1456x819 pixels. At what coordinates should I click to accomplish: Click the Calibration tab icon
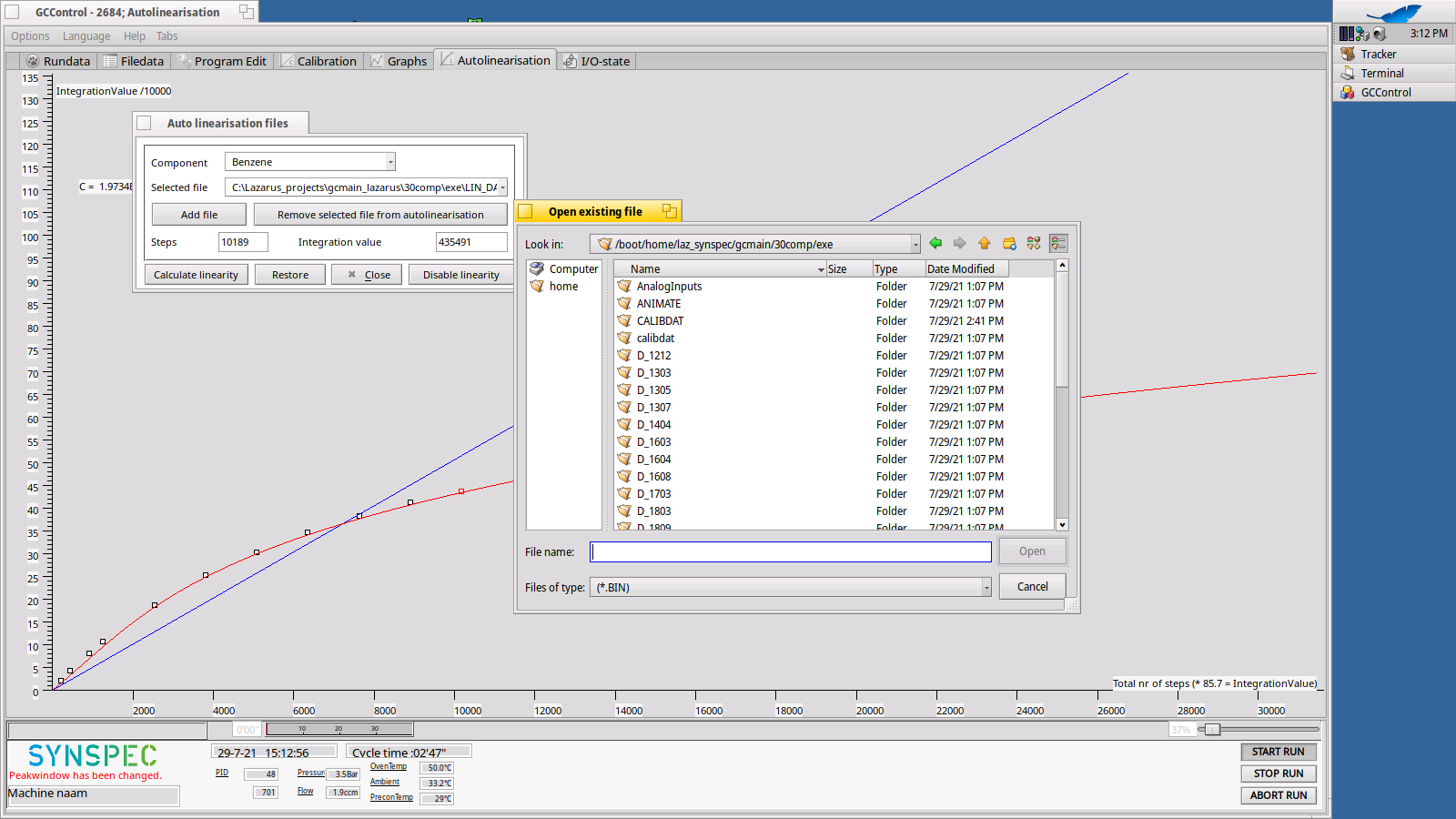287,61
